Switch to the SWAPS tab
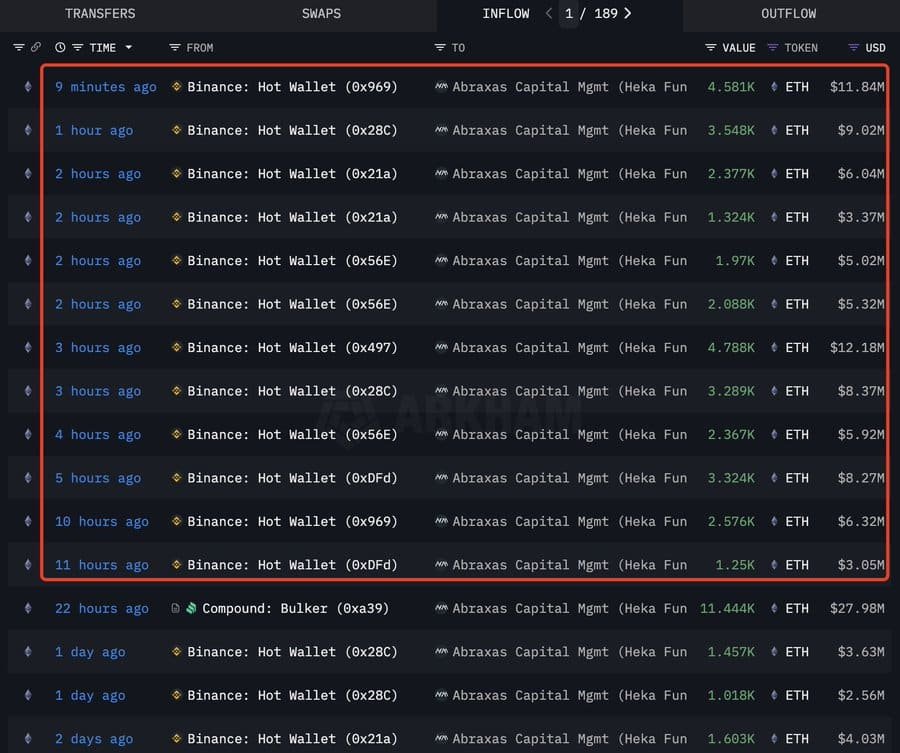900x753 pixels. pyautogui.click(x=321, y=14)
